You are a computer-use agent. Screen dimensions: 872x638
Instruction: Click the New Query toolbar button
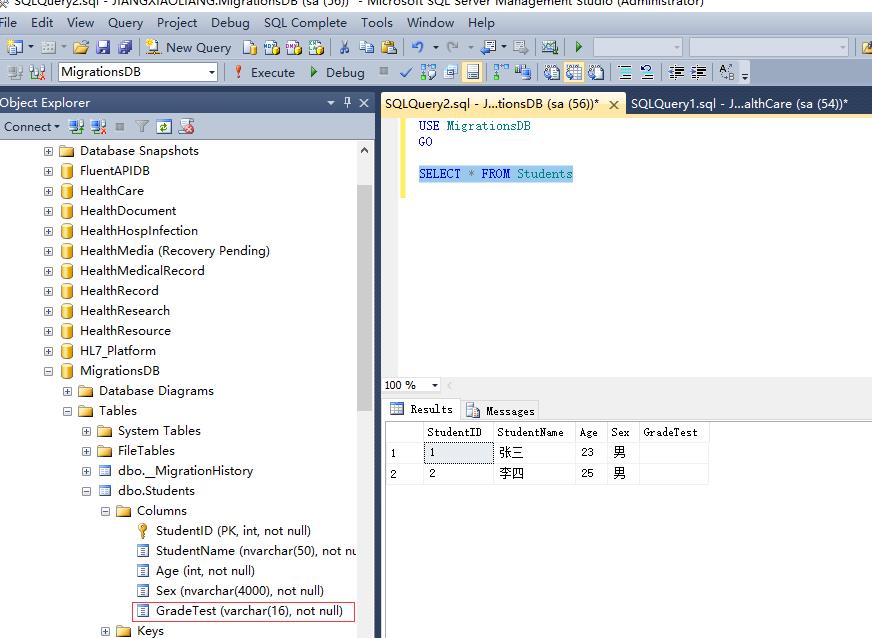[x=188, y=47]
